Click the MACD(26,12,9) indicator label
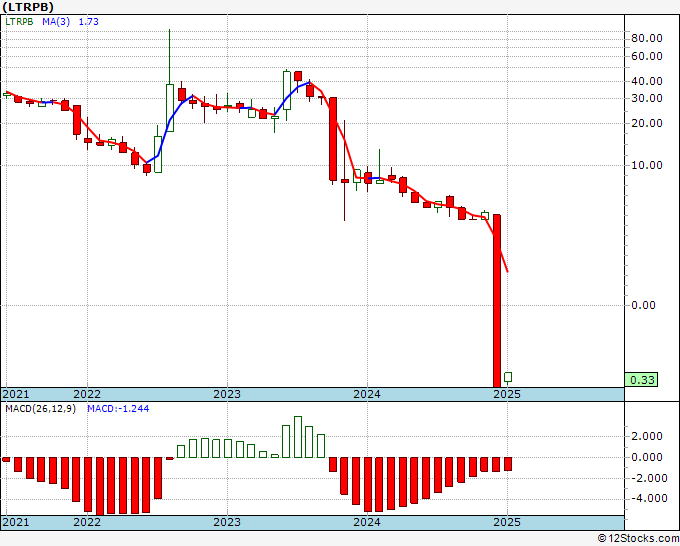This screenshot has width=680, height=546. [40, 409]
